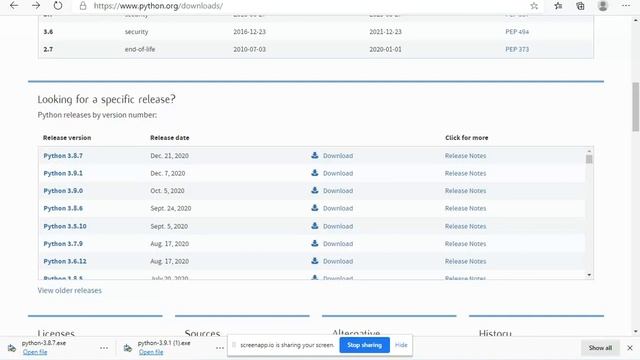Open the PEP 494 link
Screen dimensions: 640x360
tap(517, 31)
